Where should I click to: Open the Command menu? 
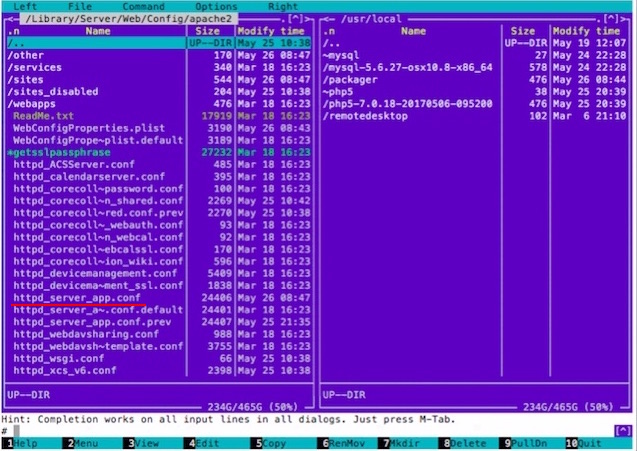pos(143,6)
